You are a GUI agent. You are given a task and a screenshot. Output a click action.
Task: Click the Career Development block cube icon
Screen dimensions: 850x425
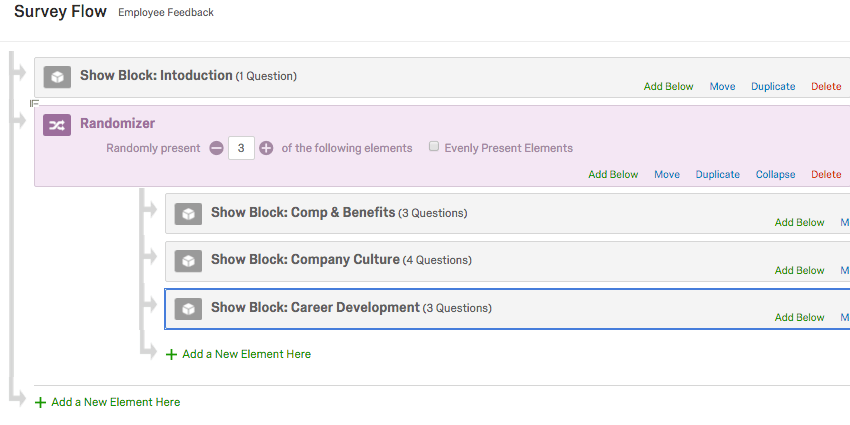pyautogui.click(x=188, y=308)
